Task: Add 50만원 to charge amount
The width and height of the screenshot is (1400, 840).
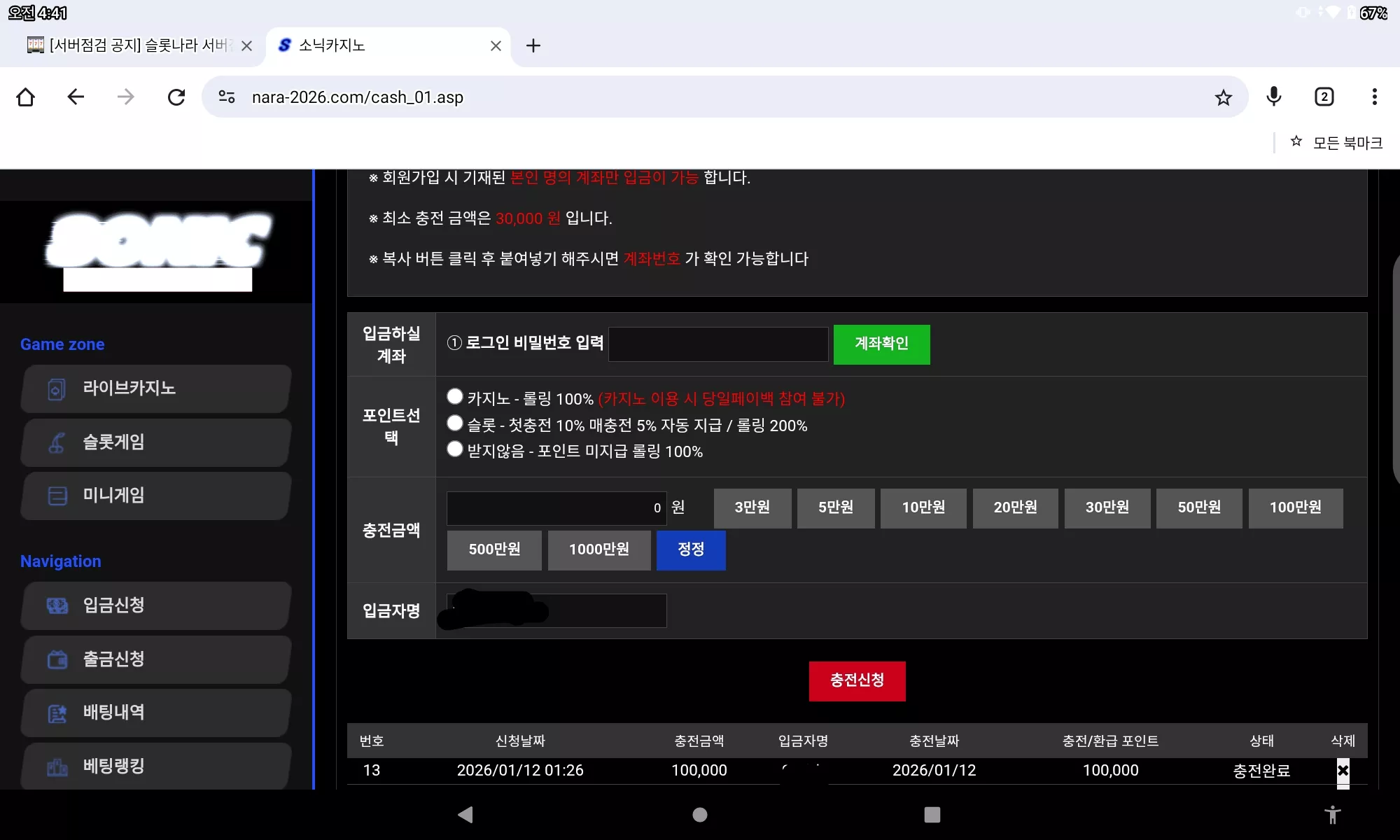Action: coord(1199,507)
